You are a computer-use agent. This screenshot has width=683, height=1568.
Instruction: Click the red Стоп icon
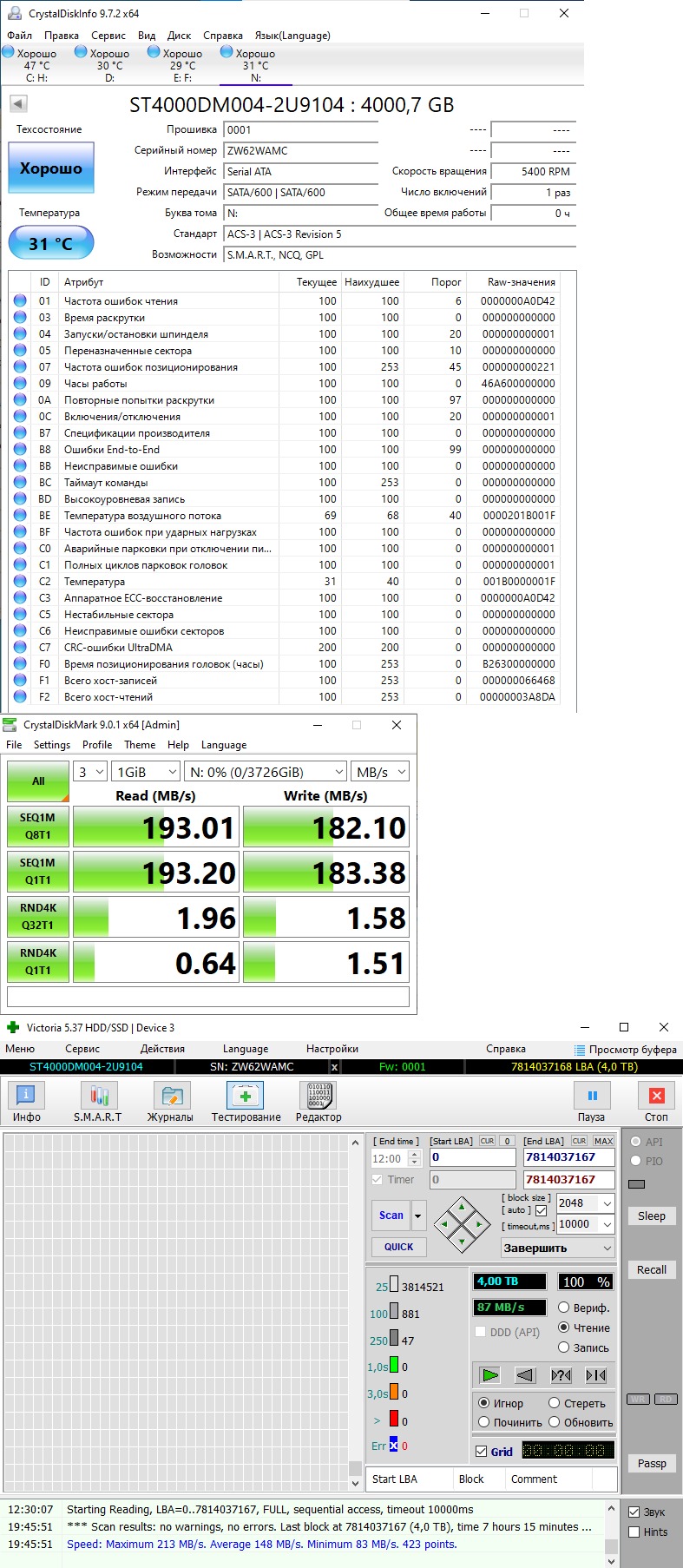(x=657, y=1096)
